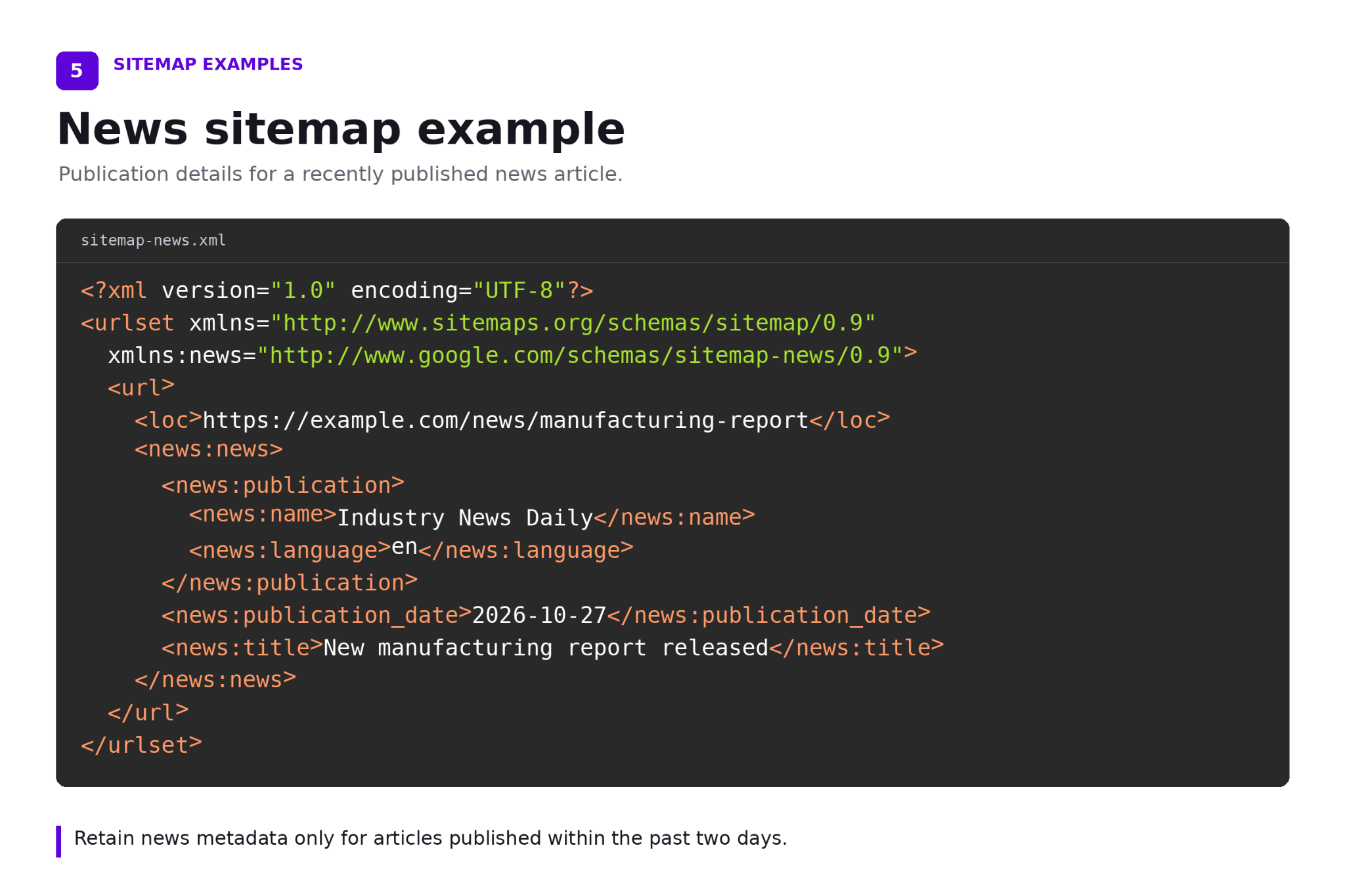This screenshot has width=1345, height=896.
Task: Click the publication date '2026-10-27'
Action: (x=539, y=615)
